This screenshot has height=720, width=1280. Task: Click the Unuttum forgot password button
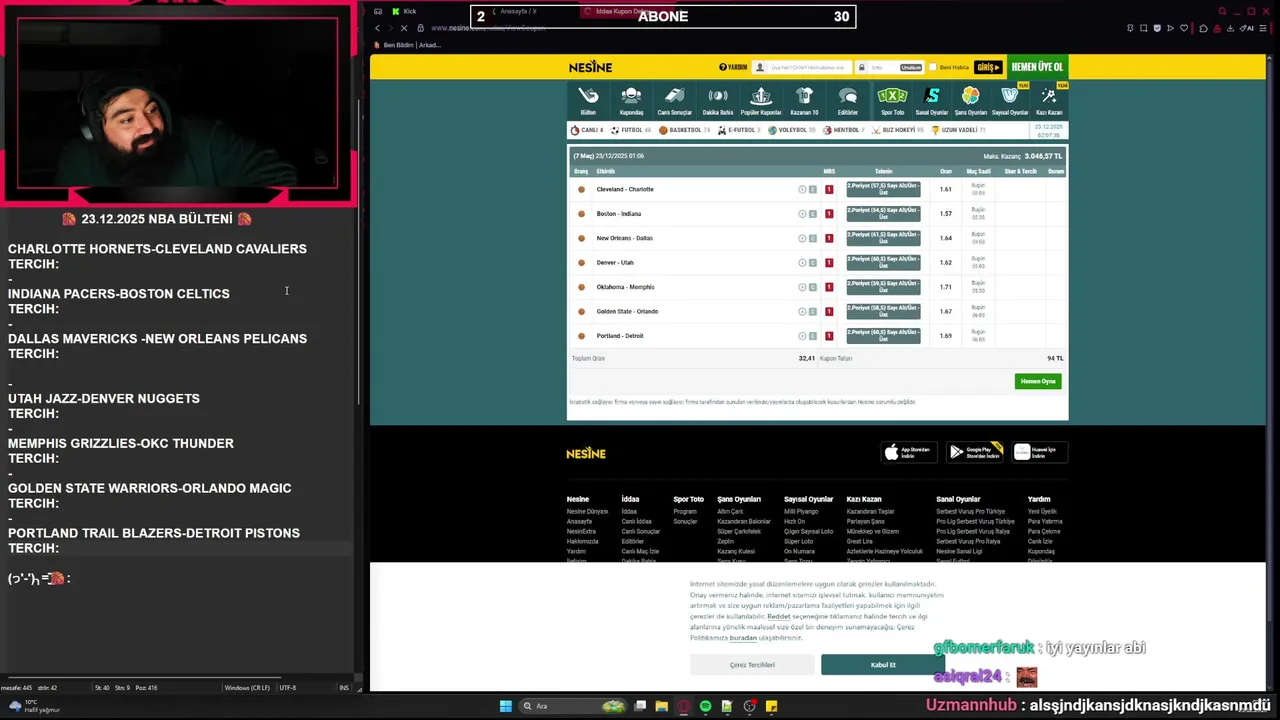tap(910, 67)
